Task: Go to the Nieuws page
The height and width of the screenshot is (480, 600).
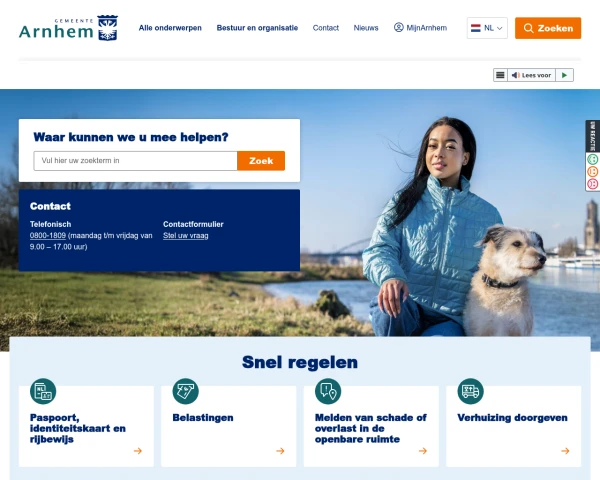Action: [366, 28]
